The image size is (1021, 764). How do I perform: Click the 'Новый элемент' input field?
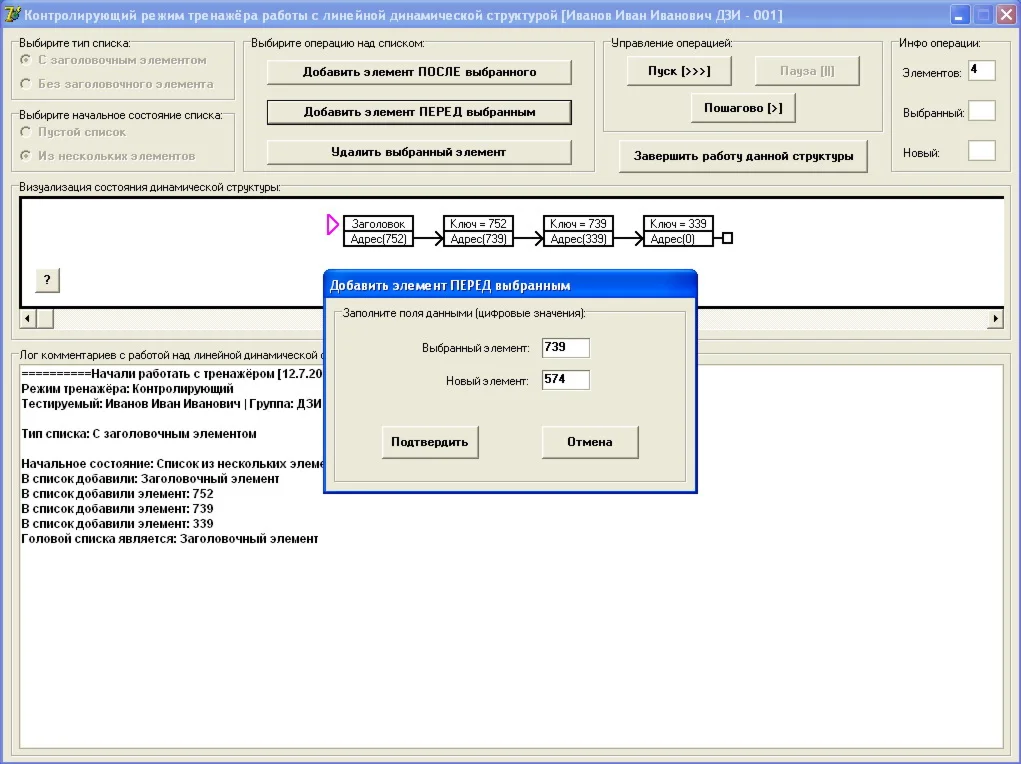[x=566, y=380]
